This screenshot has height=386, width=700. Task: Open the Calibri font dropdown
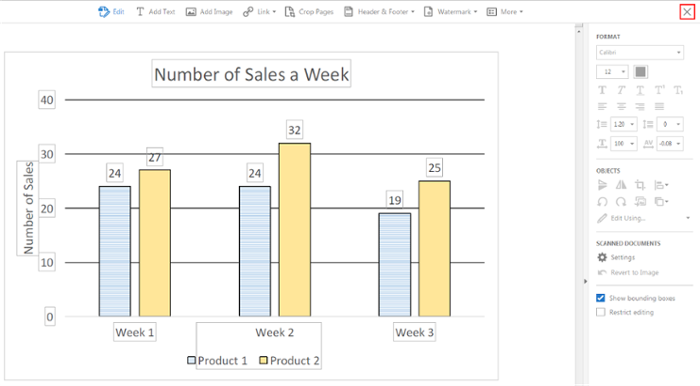coord(639,52)
